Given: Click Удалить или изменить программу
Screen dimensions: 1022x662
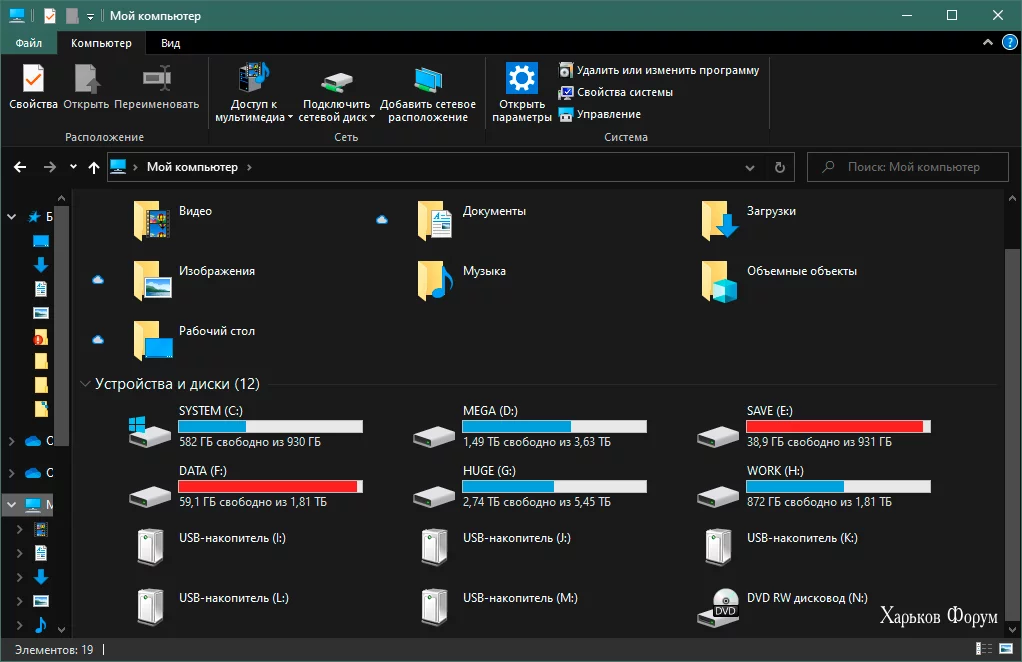Looking at the screenshot, I should coord(667,70).
